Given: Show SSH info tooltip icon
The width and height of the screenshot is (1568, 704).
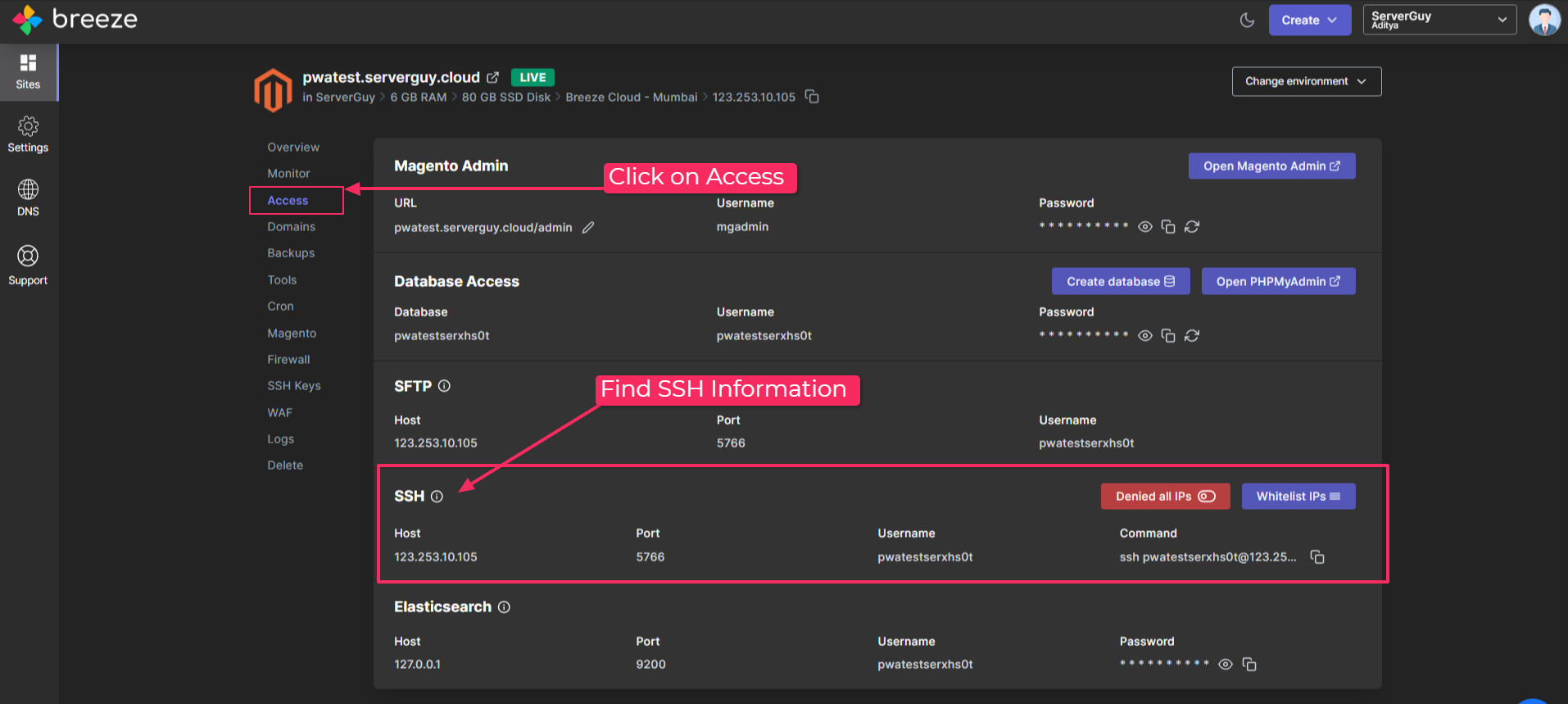Looking at the screenshot, I should click(437, 497).
